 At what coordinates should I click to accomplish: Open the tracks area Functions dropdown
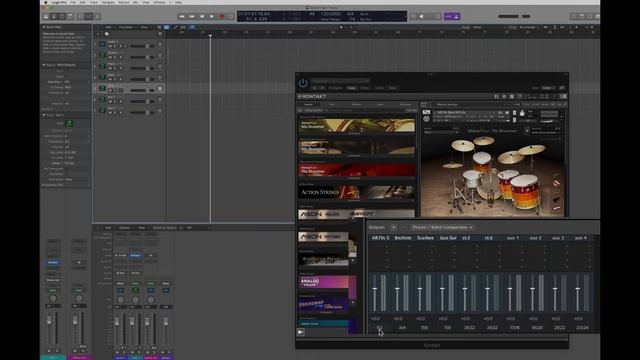[x=127, y=27]
